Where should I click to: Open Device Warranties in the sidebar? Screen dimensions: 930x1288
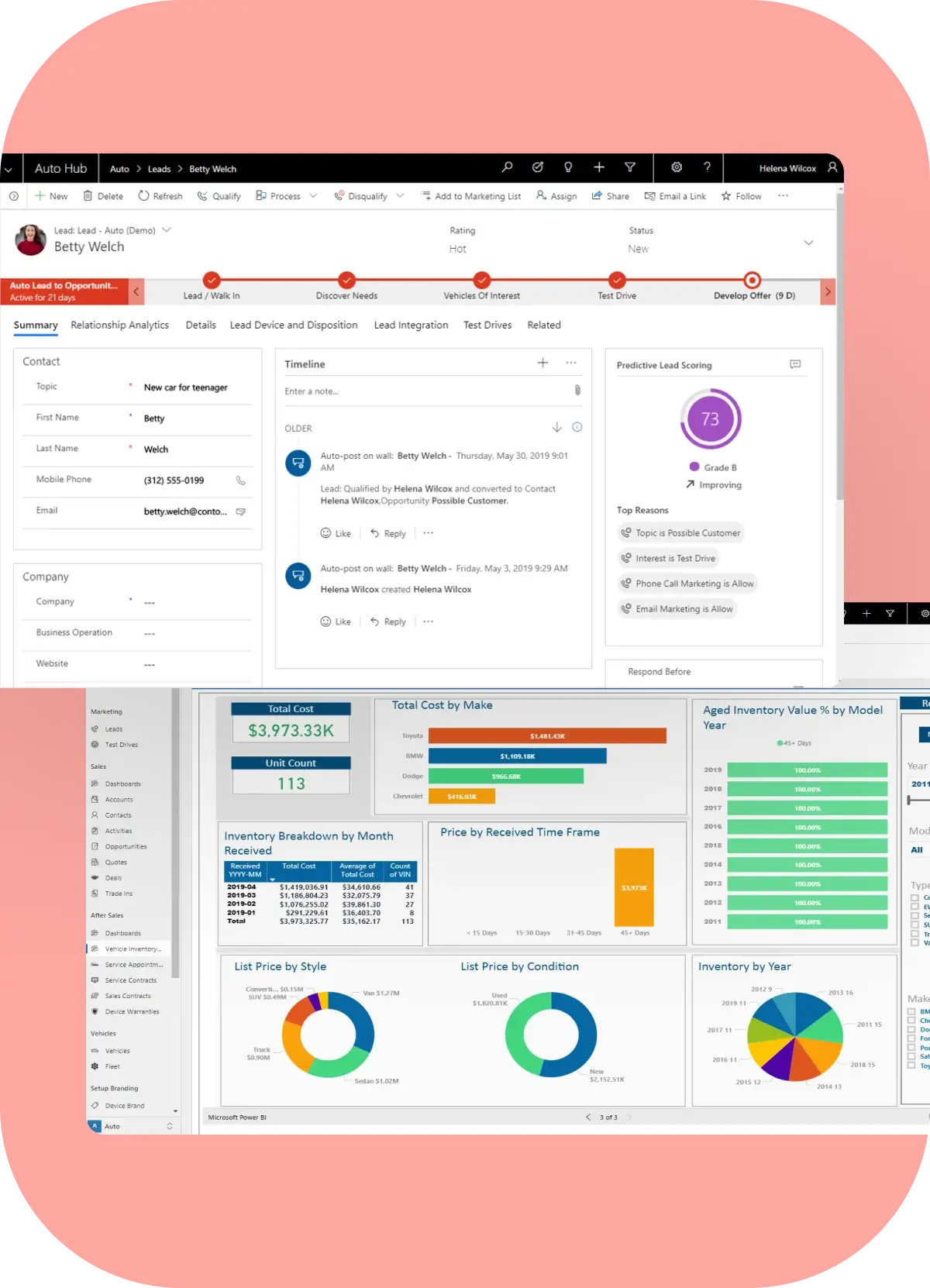pos(132,1011)
